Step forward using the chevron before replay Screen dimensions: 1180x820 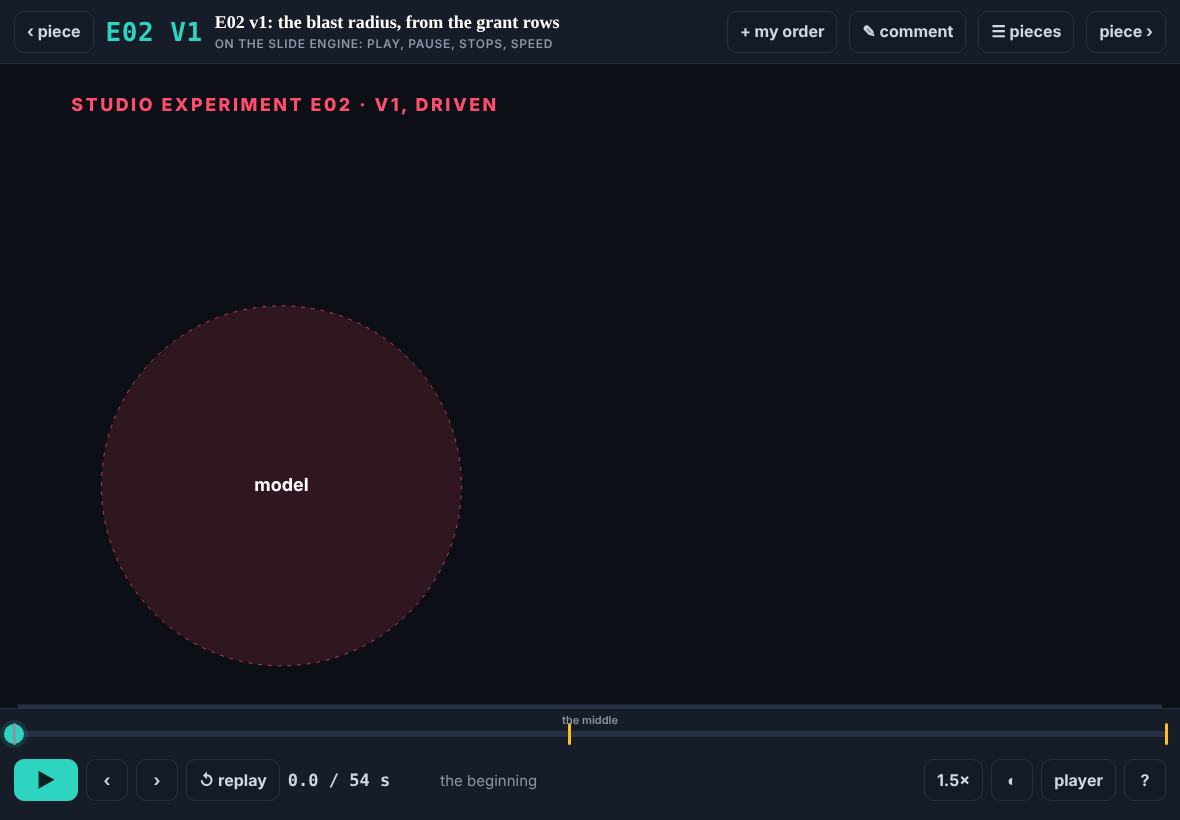(157, 780)
